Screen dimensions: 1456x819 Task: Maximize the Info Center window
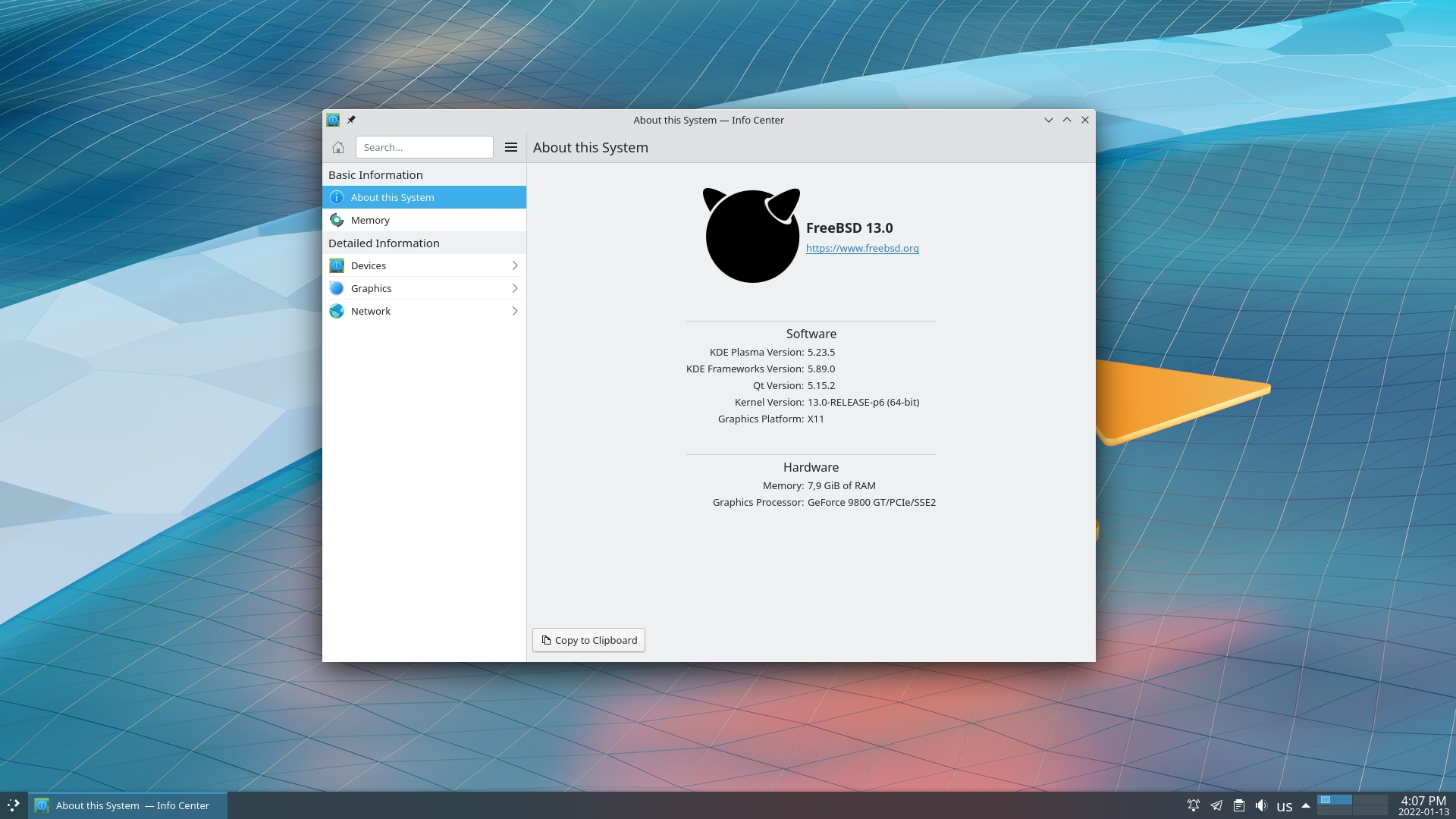[1067, 120]
